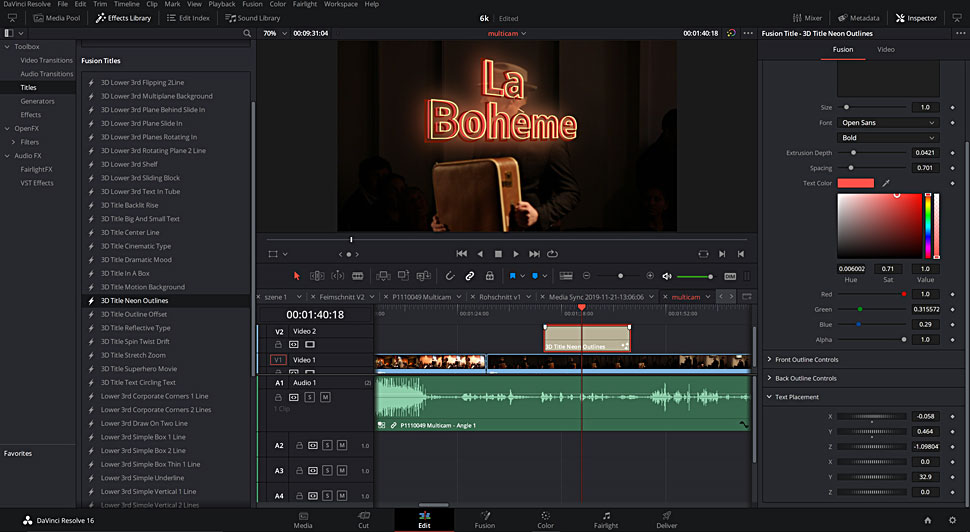
Task: Open the Edit Index panel
Action: [x=188, y=18]
